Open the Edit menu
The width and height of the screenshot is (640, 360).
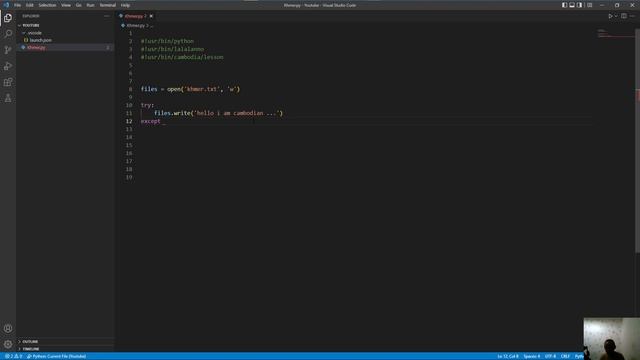point(29,5)
